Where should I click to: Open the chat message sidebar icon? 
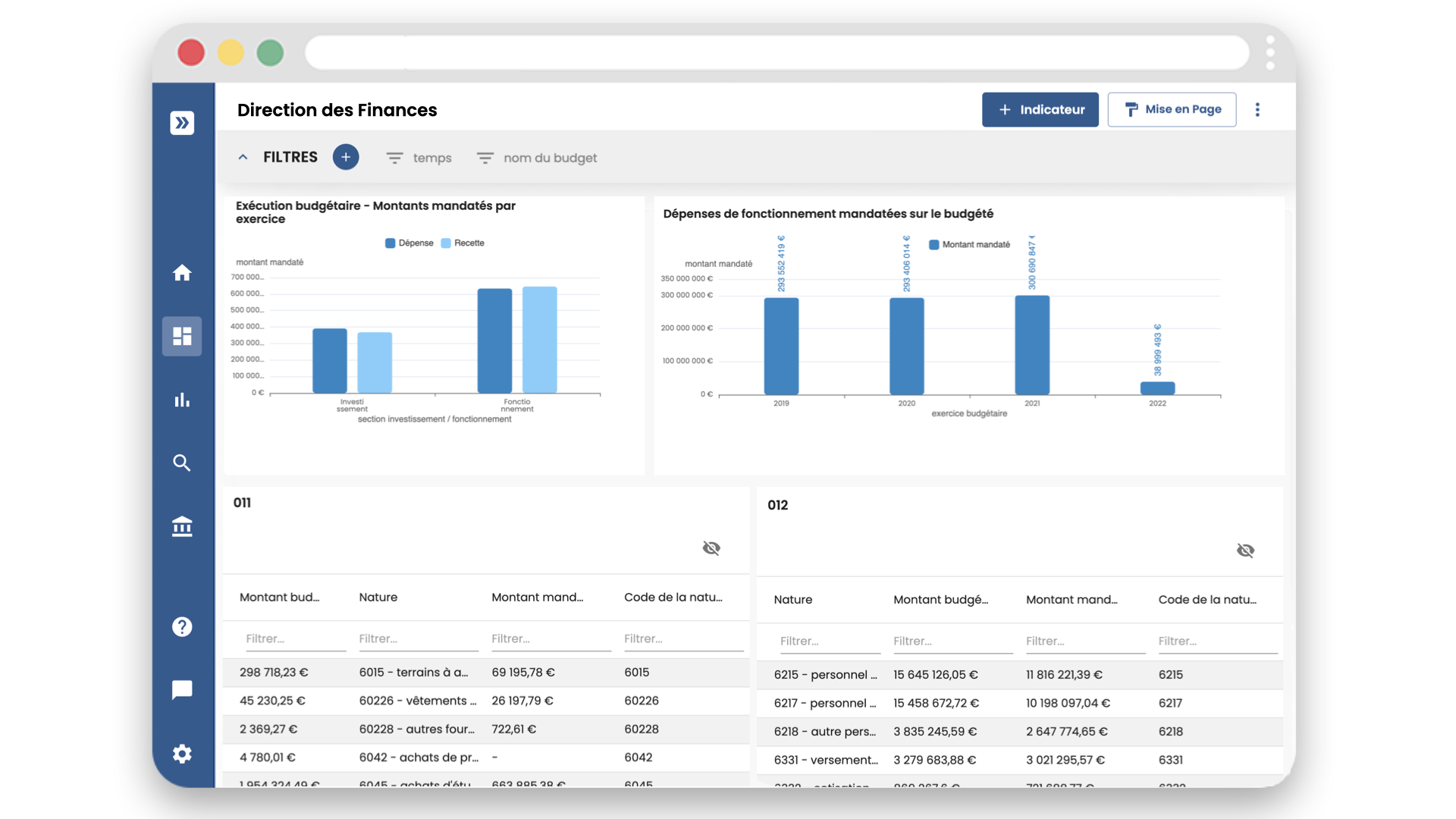(x=182, y=690)
